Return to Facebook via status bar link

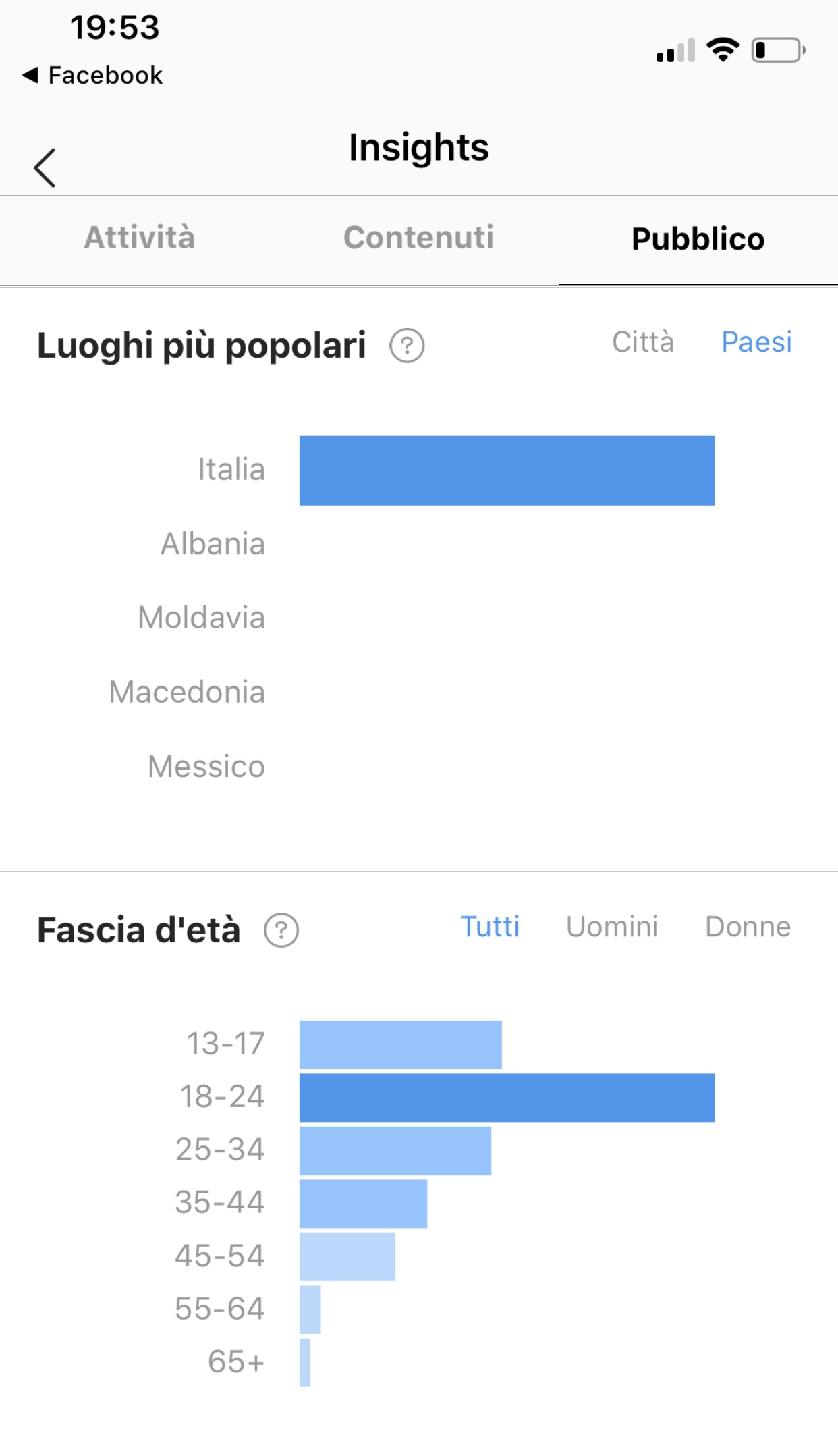93,75
